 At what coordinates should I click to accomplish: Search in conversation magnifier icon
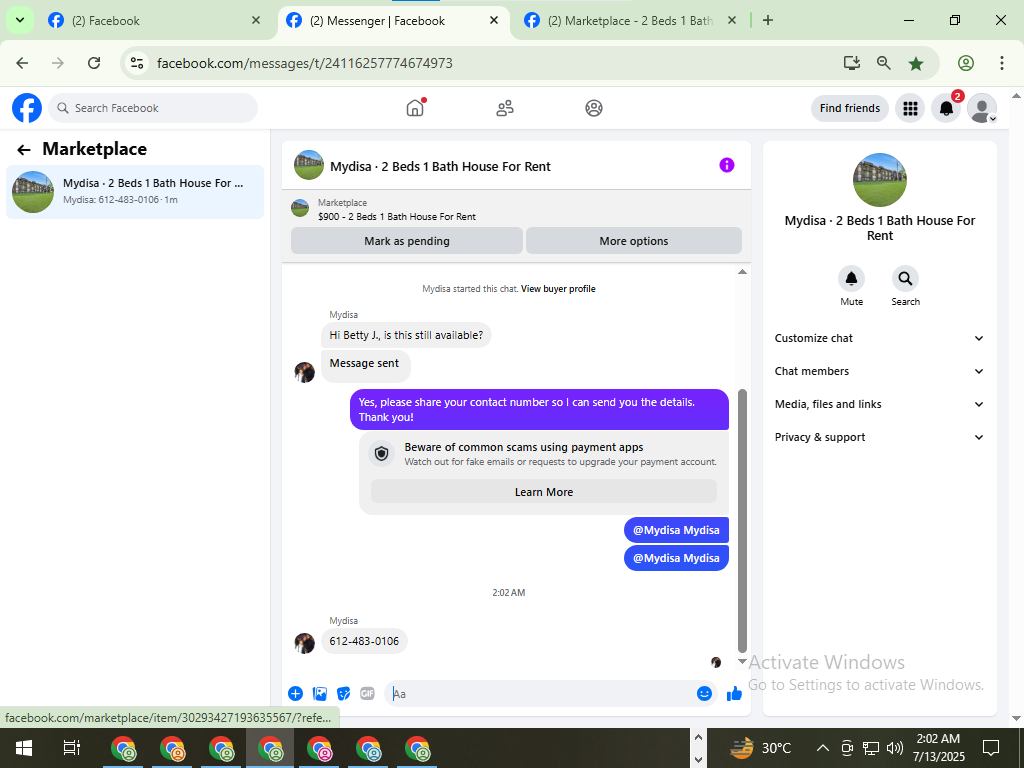click(x=905, y=279)
